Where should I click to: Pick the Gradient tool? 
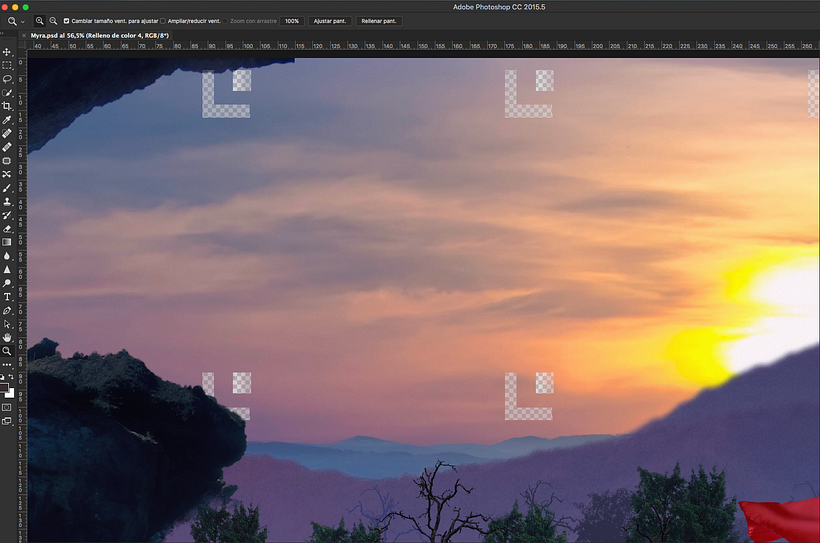[7, 242]
